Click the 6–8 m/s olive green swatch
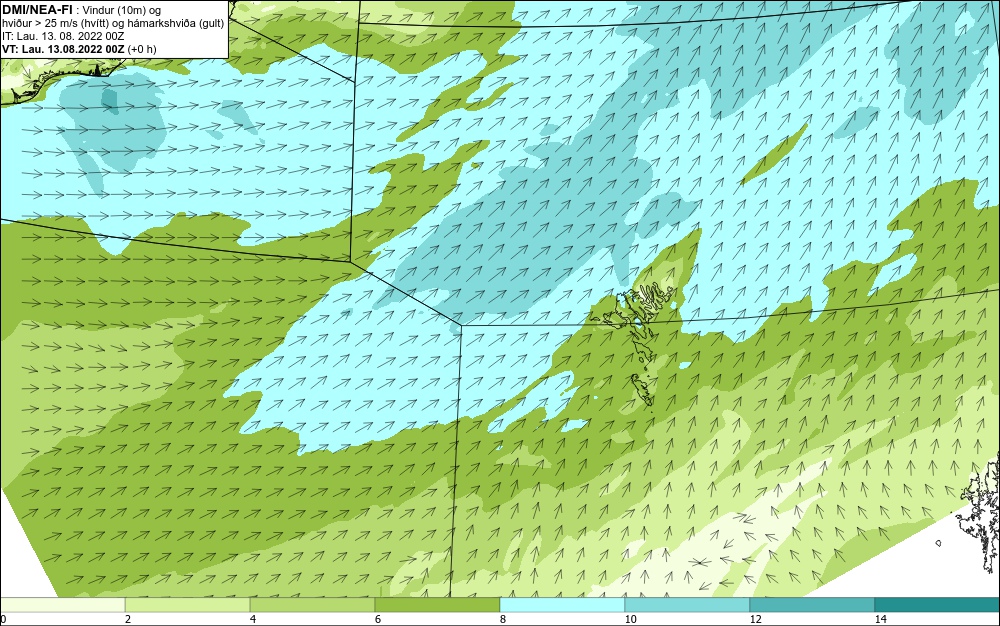 pos(438,605)
